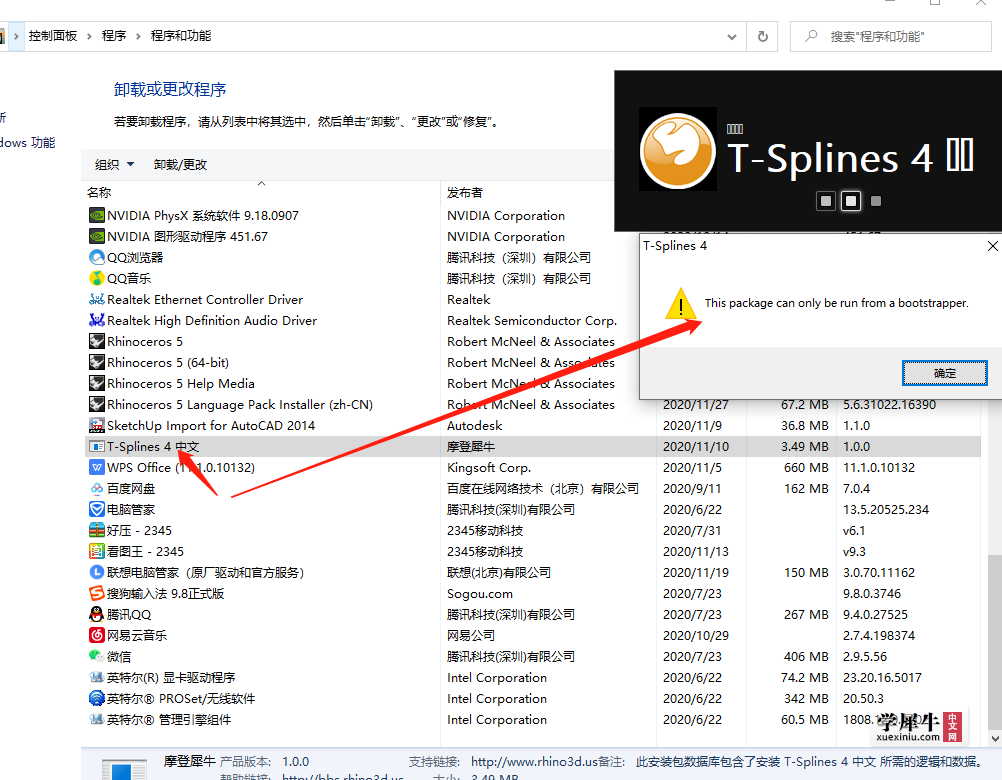The width and height of the screenshot is (1002, 780).
Task: Click 确定 in the T-Splines 4 dialog
Action: pos(944,373)
